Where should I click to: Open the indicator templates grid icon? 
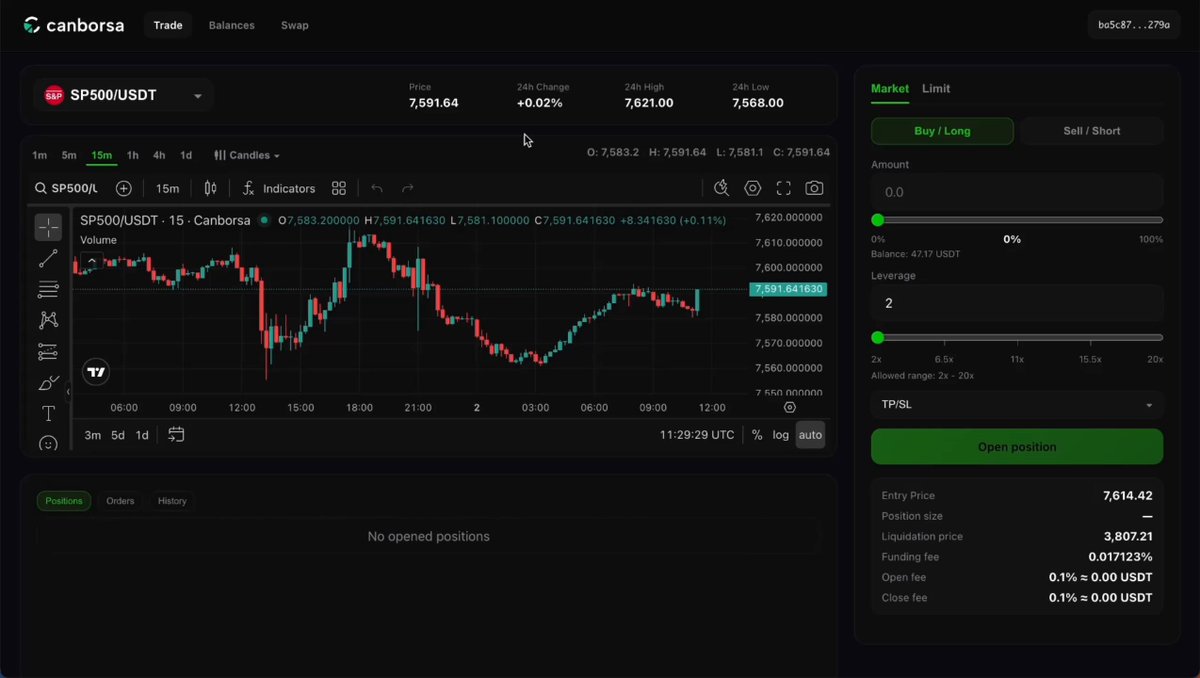click(339, 188)
